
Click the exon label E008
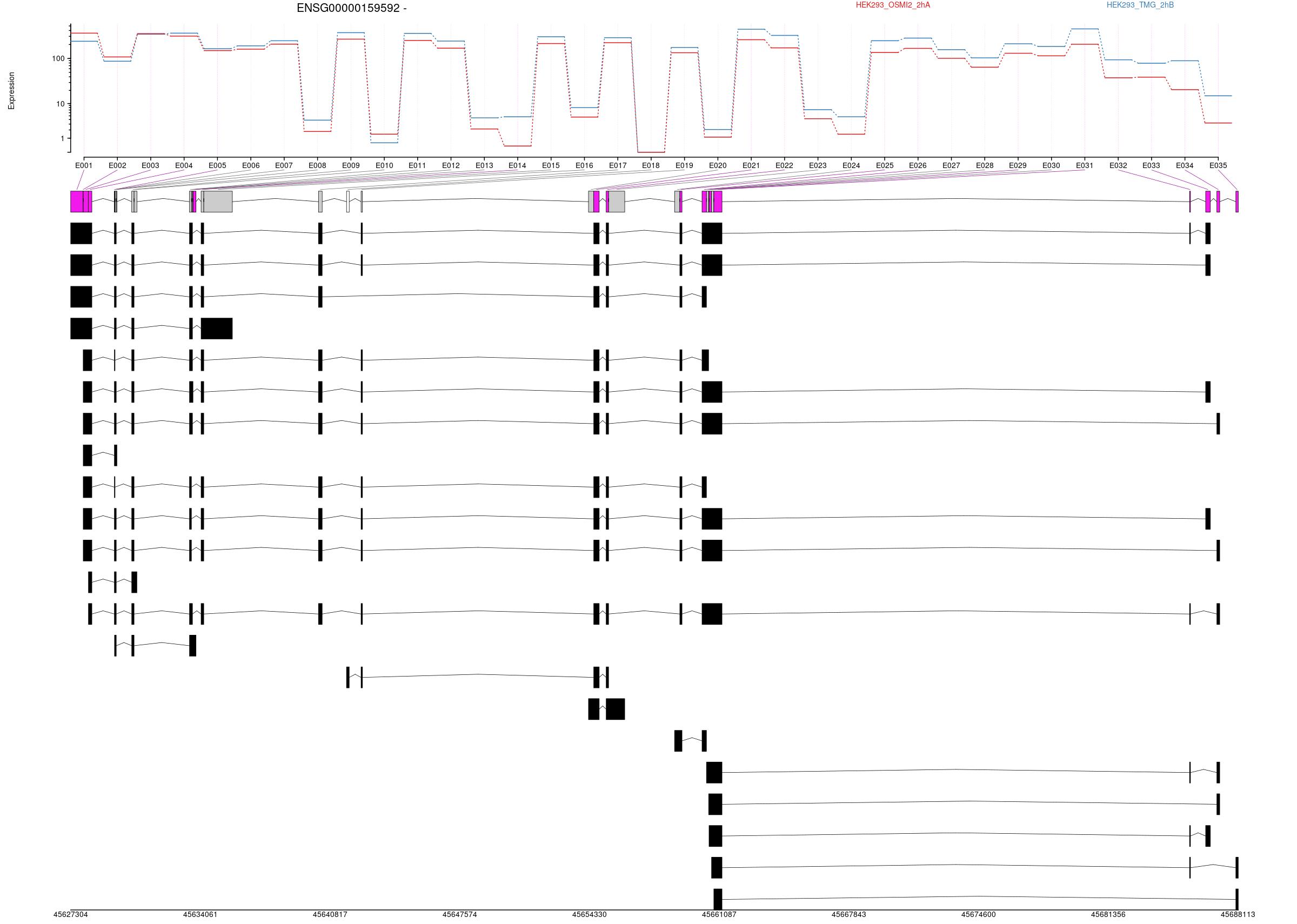pos(317,165)
